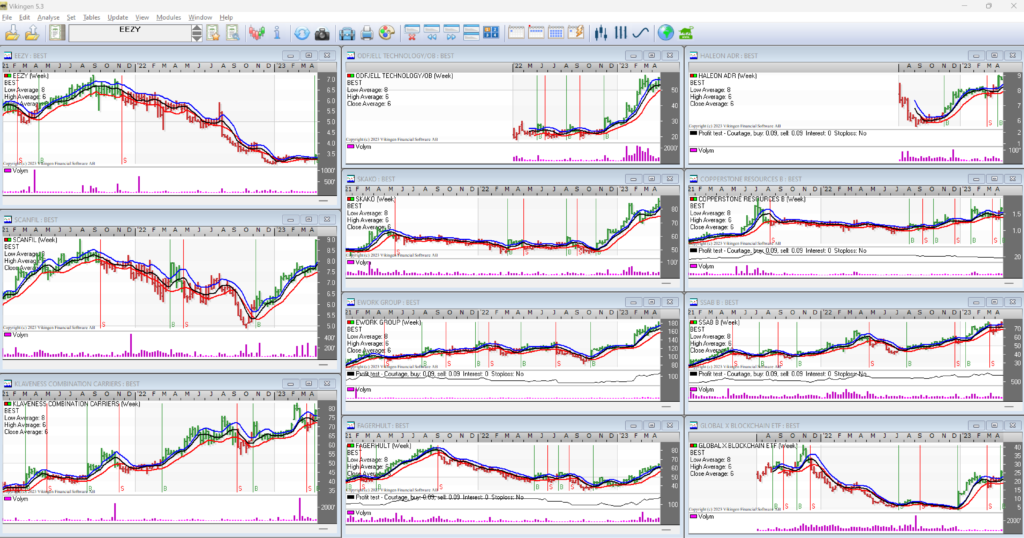Click 'Volym' label in GLOBAL X BLOCKCHAIN window
Image resolution: width=1024 pixels, height=538 pixels.
706,516
